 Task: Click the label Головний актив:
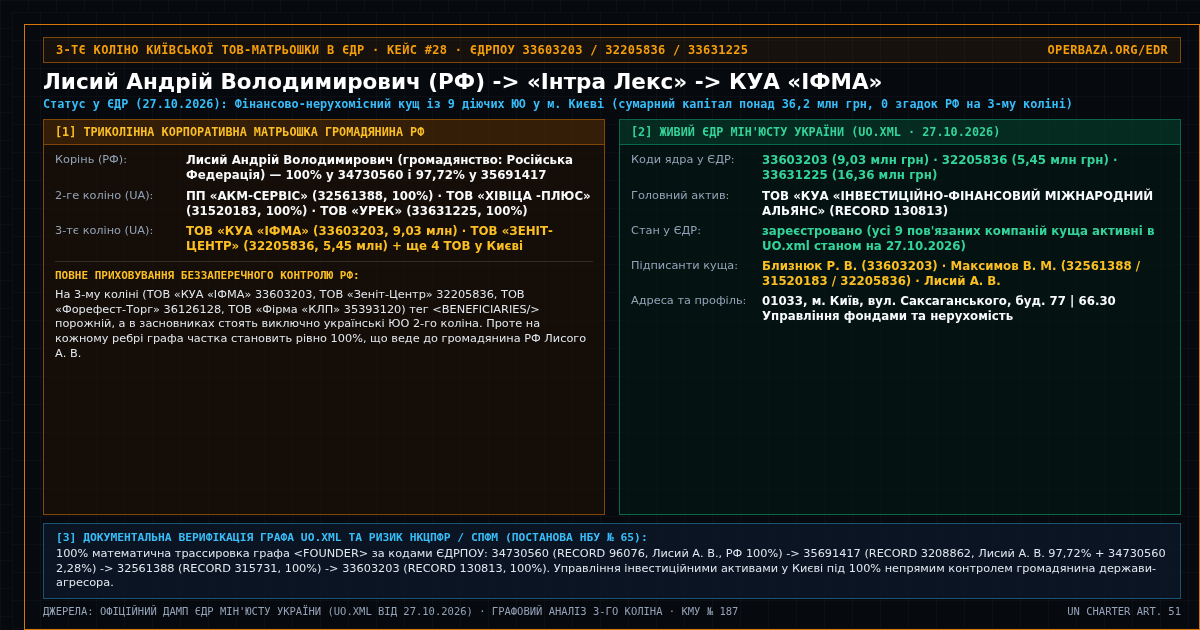point(680,196)
